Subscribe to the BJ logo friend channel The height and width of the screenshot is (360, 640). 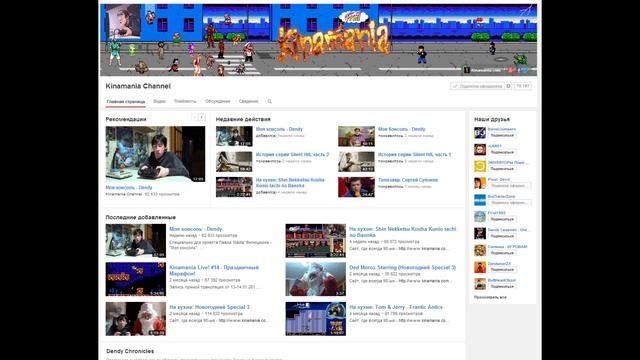coord(502,136)
